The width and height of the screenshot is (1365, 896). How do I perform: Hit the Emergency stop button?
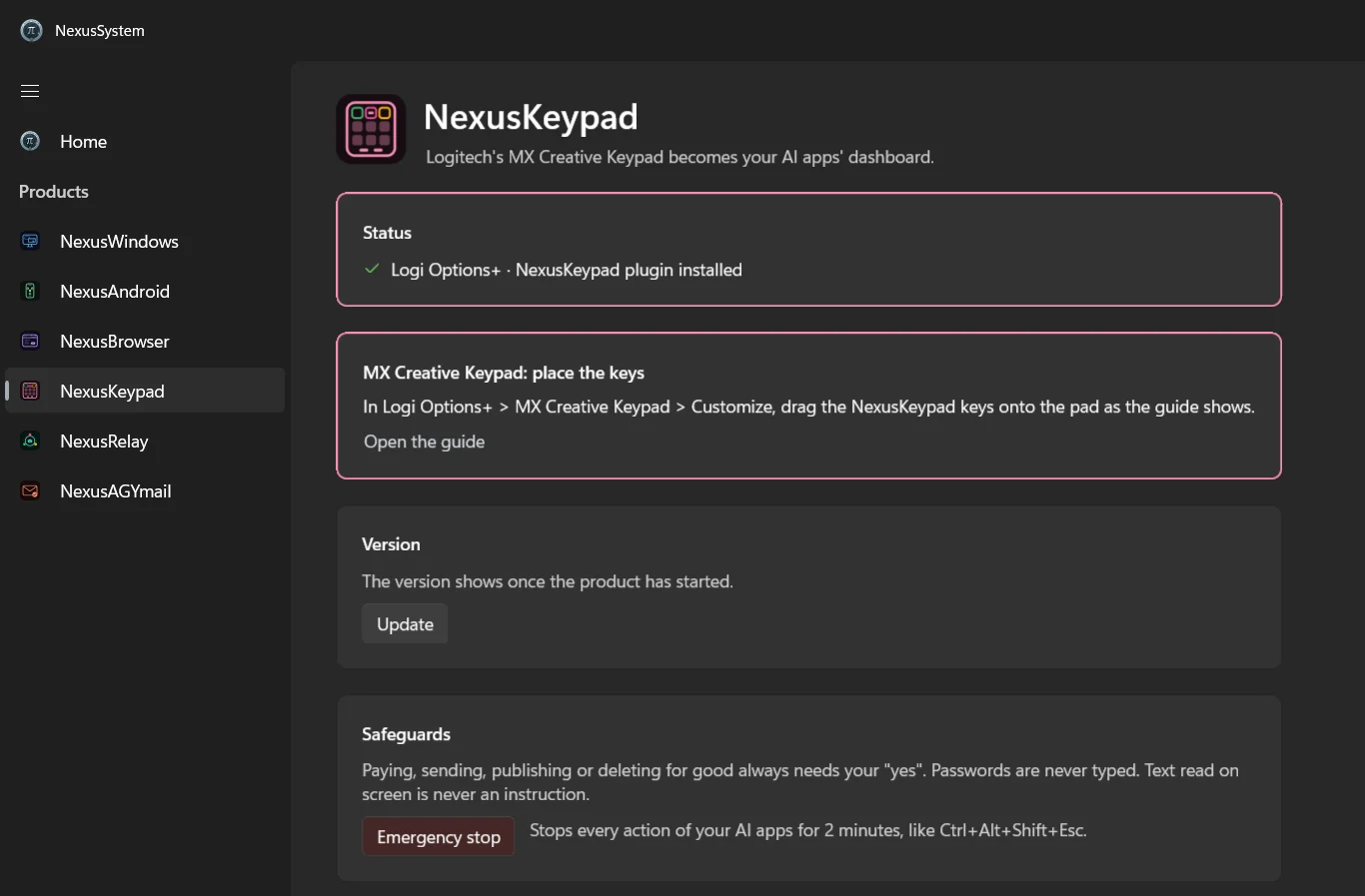pos(439,837)
